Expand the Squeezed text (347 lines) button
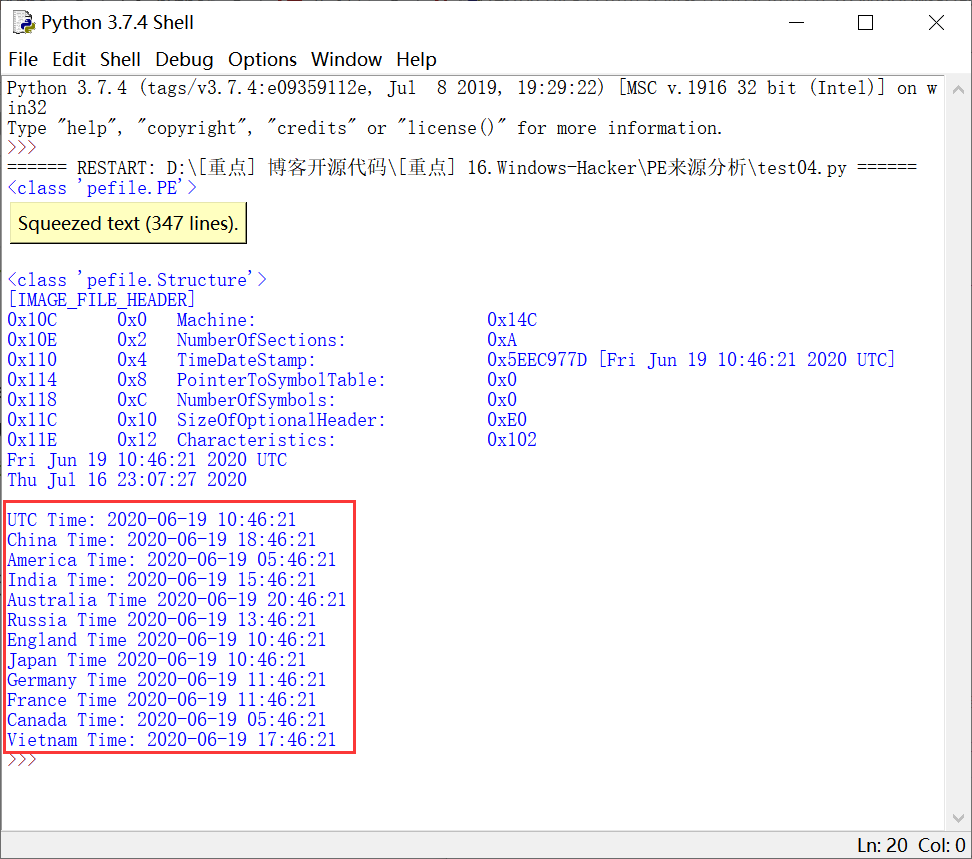Viewport: 972px width, 859px height. (x=128, y=223)
